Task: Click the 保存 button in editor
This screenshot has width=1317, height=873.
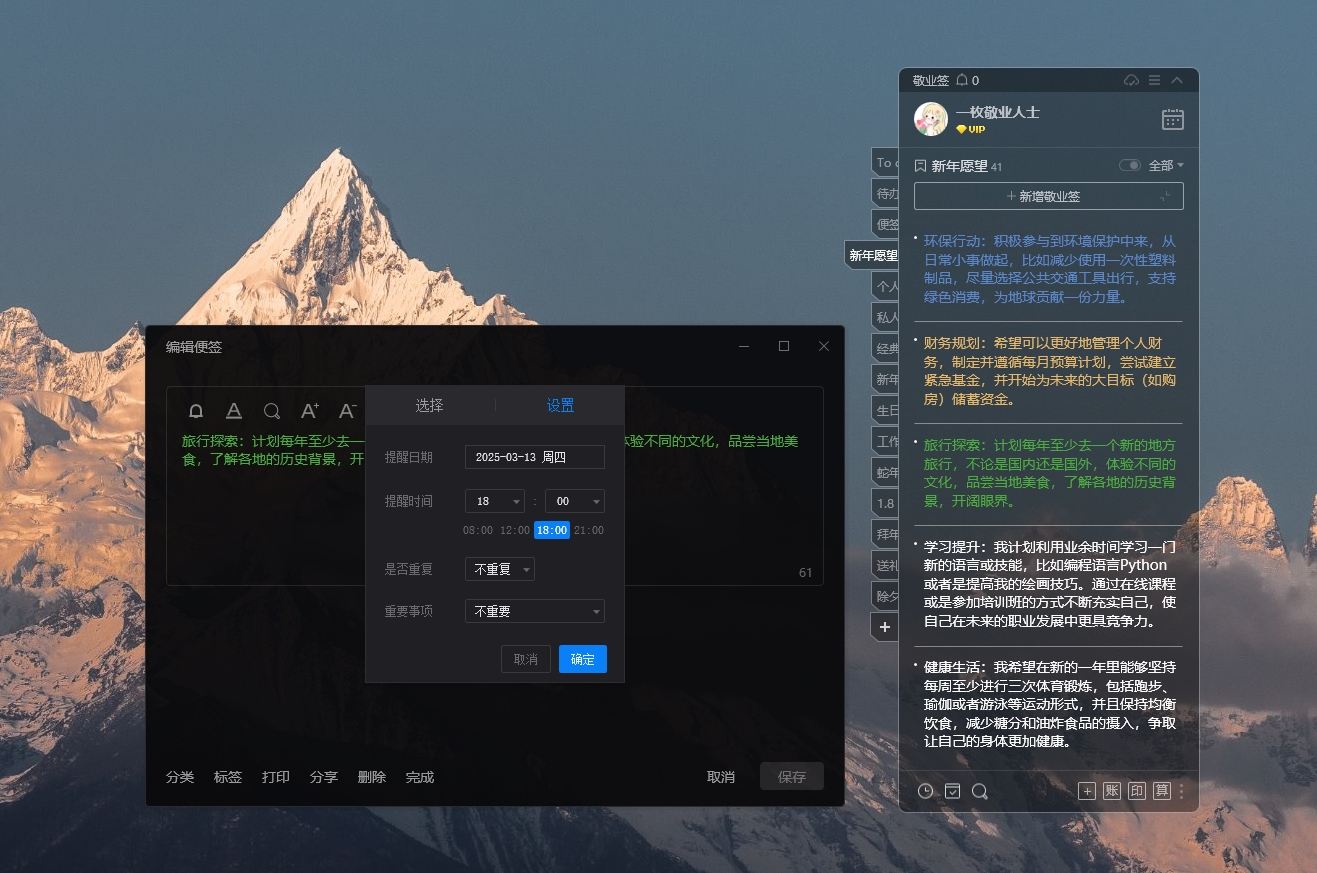Action: (792, 777)
